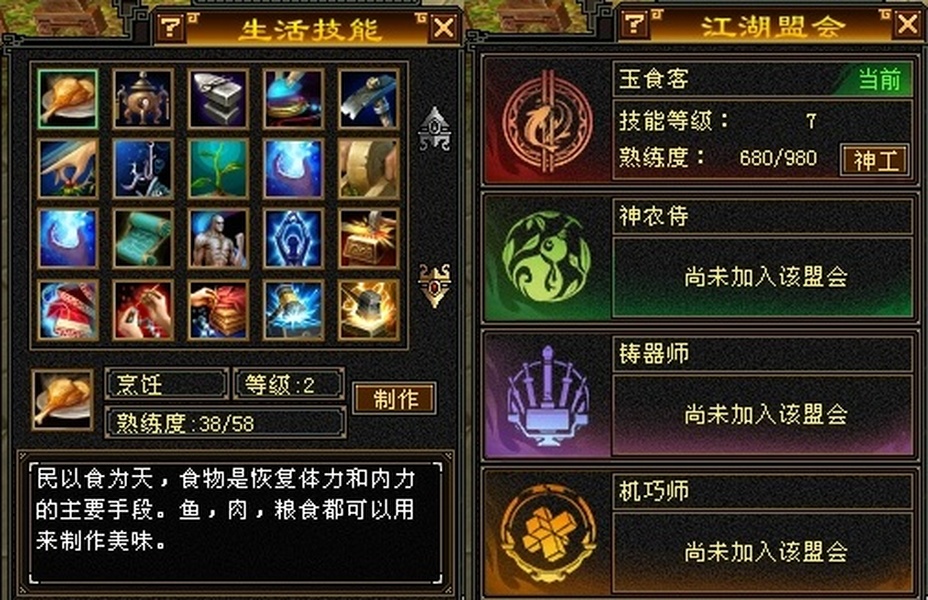Click the 神工 button
928x600 pixels.
(x=875, y=160)
